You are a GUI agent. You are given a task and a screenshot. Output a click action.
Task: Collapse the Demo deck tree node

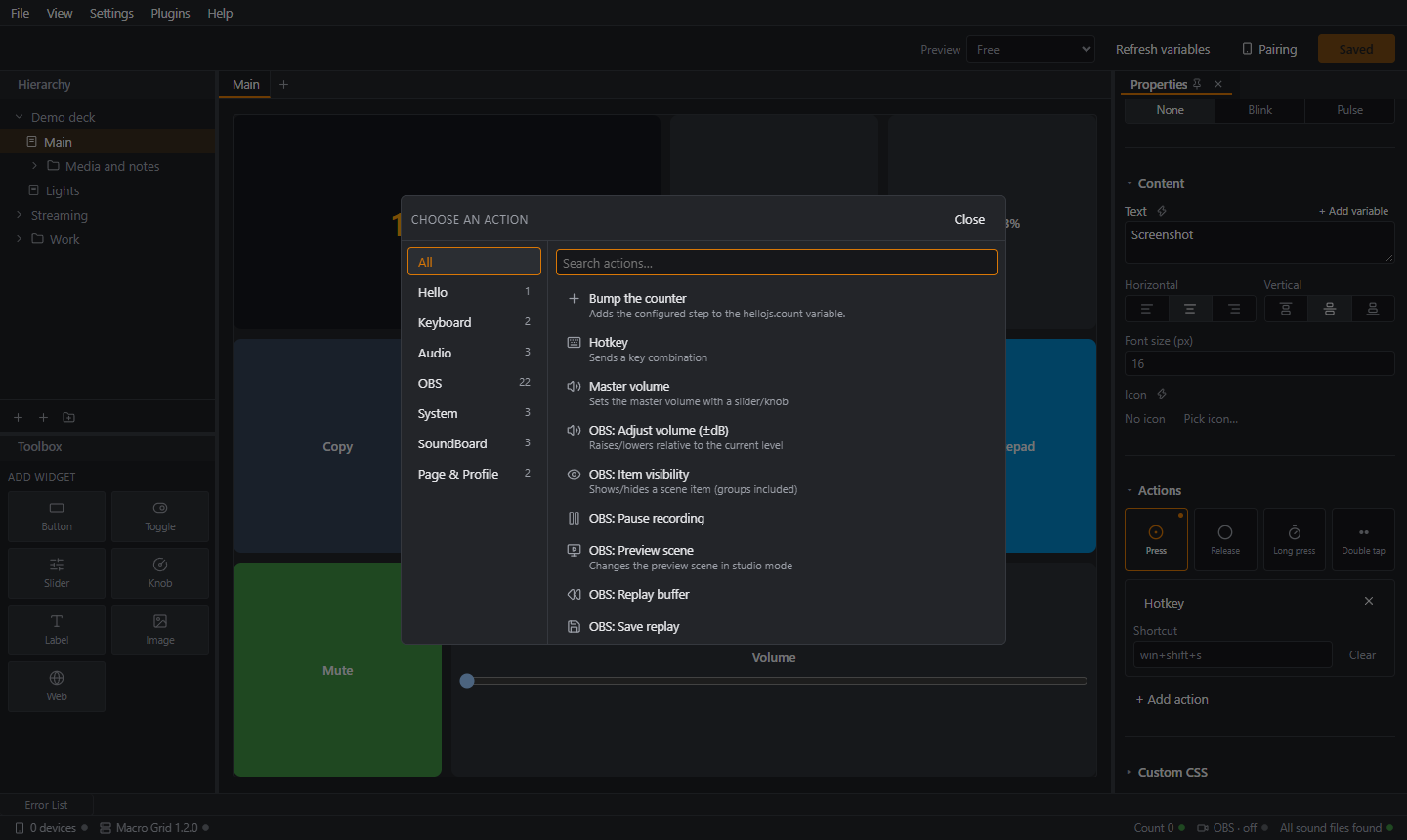click(x=19, y=117)
